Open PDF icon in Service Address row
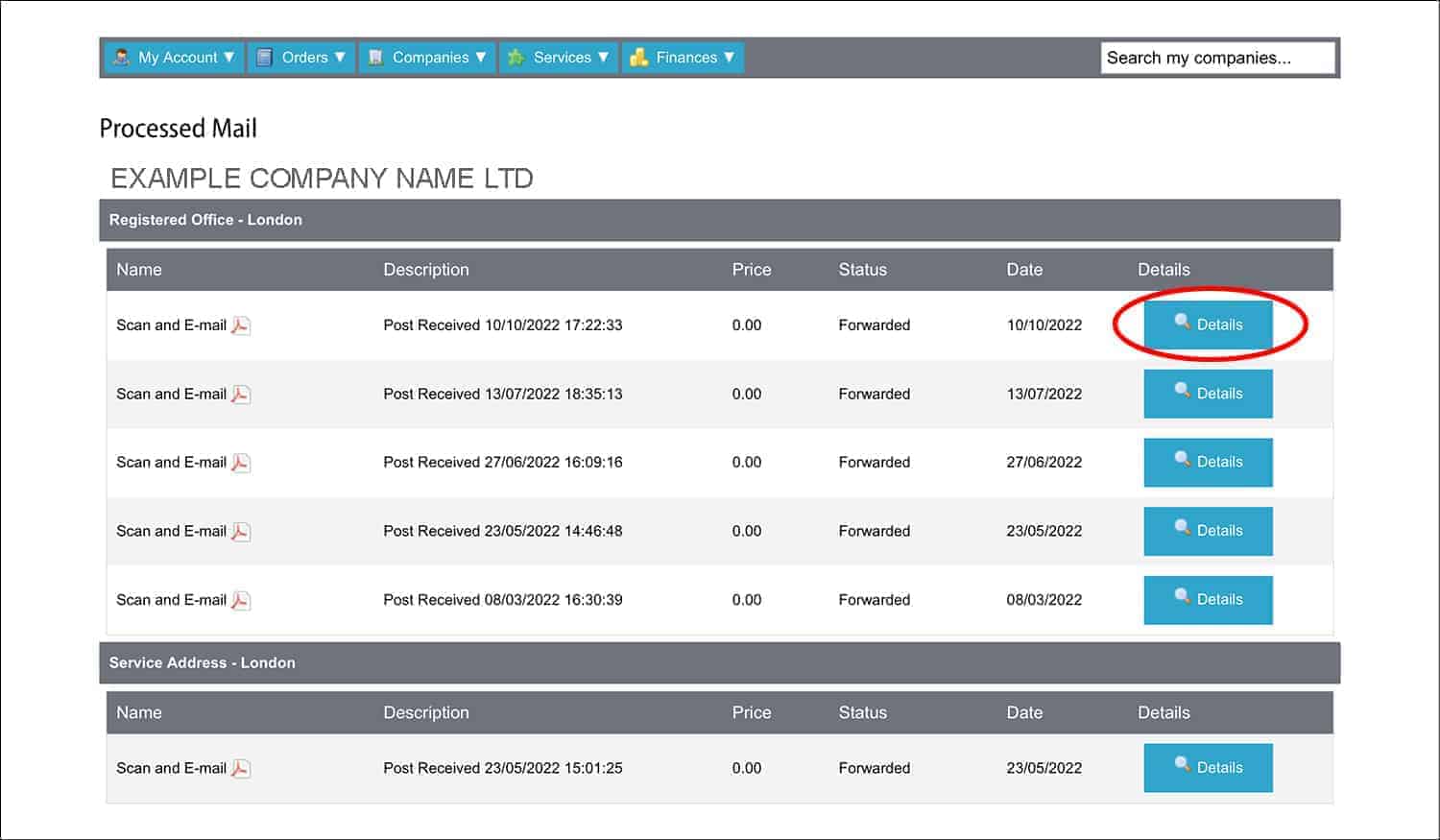 [241, 769]
